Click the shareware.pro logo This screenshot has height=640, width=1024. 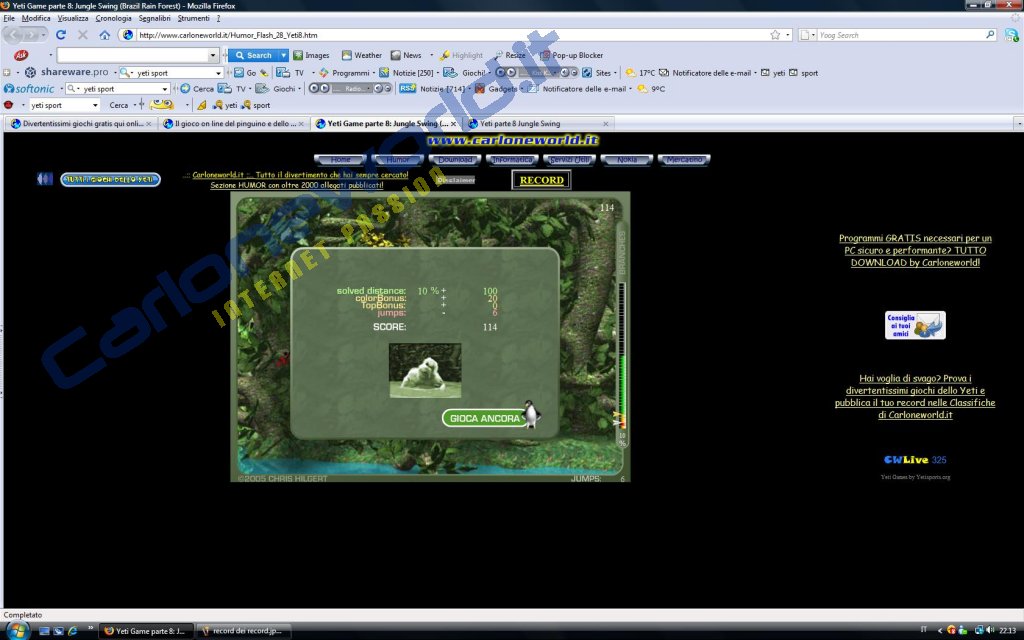click(x=67, y=72)
